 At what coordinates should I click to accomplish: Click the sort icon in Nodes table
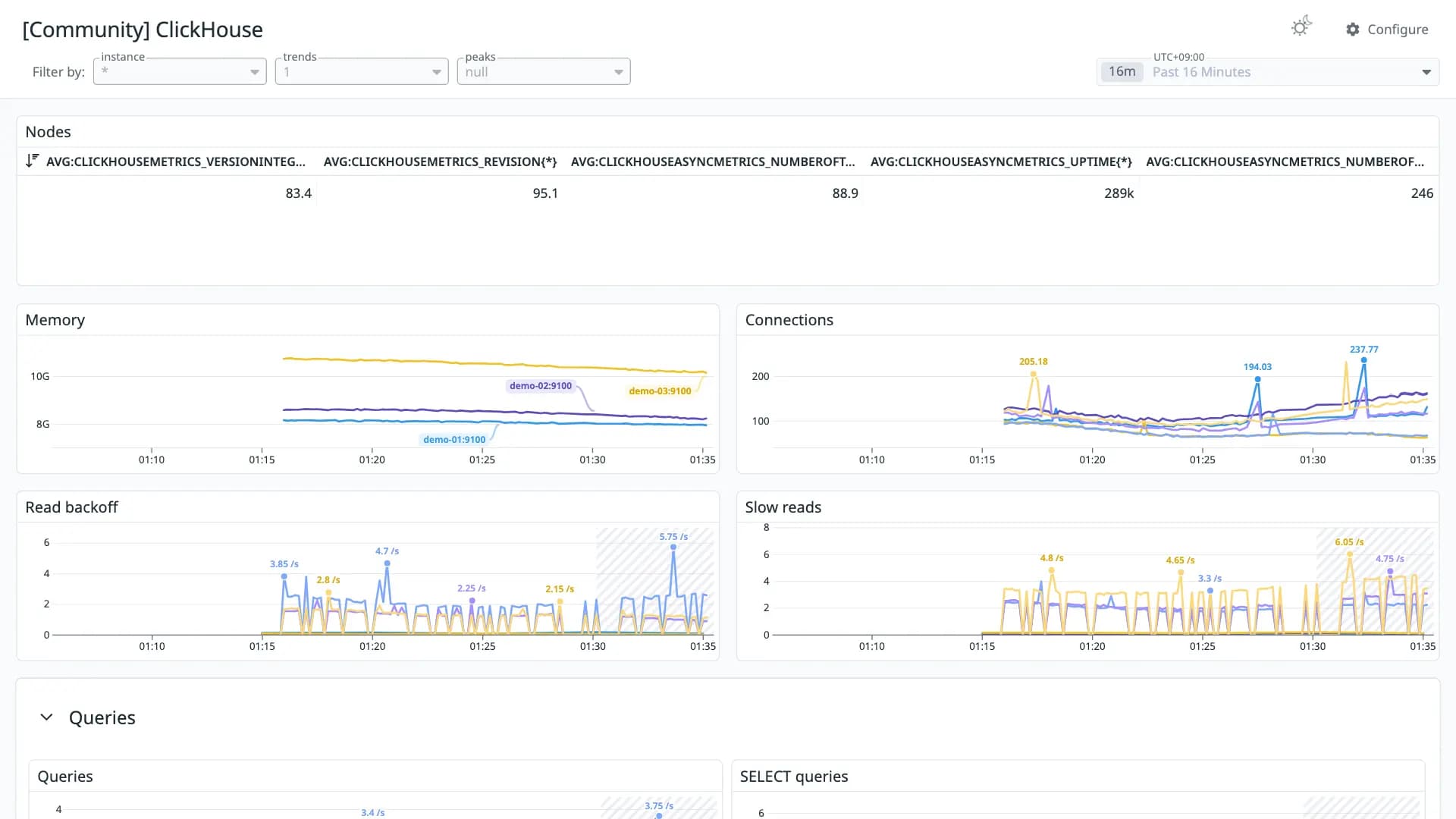tap(32, 161)
